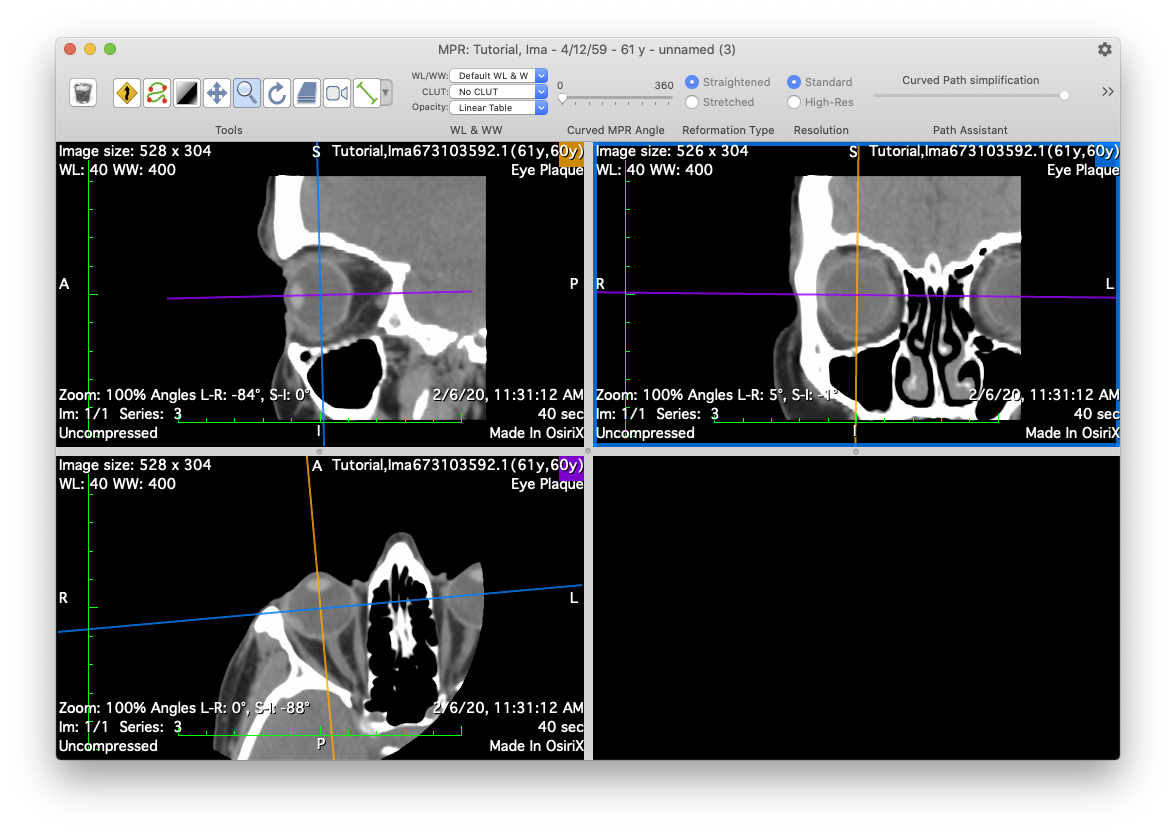Show more toolbar items via double chevron
Screen dimensions: 1176x834
coord(1108,92)
